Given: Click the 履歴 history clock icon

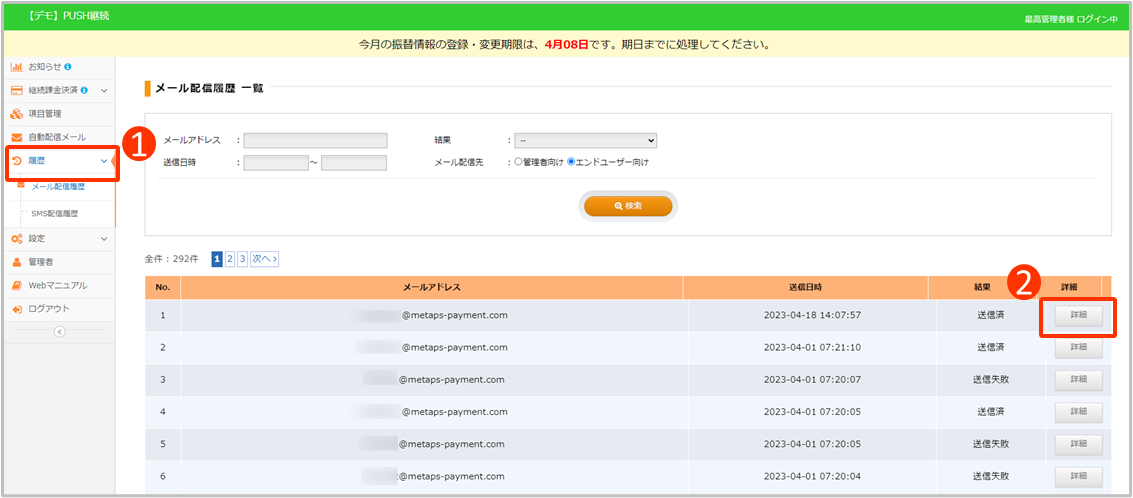Looking at the screenshot, I should coord(17,160).
